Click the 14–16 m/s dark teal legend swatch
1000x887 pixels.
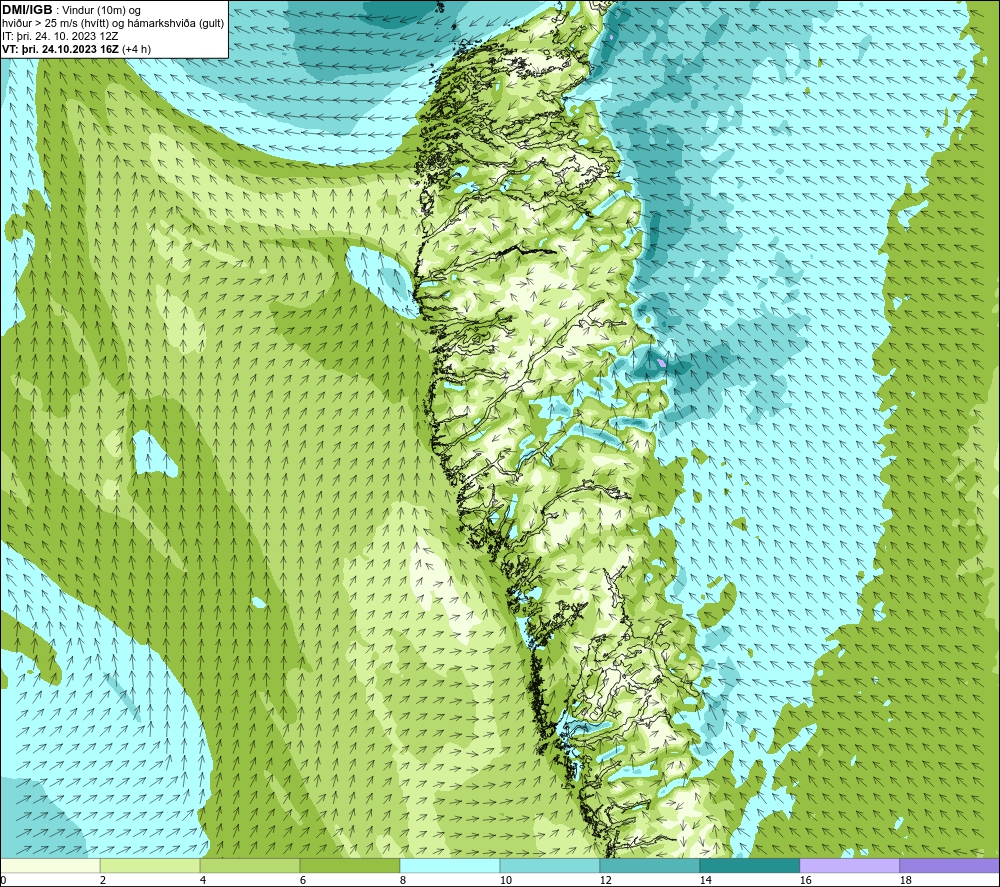[x=749, y=865]
